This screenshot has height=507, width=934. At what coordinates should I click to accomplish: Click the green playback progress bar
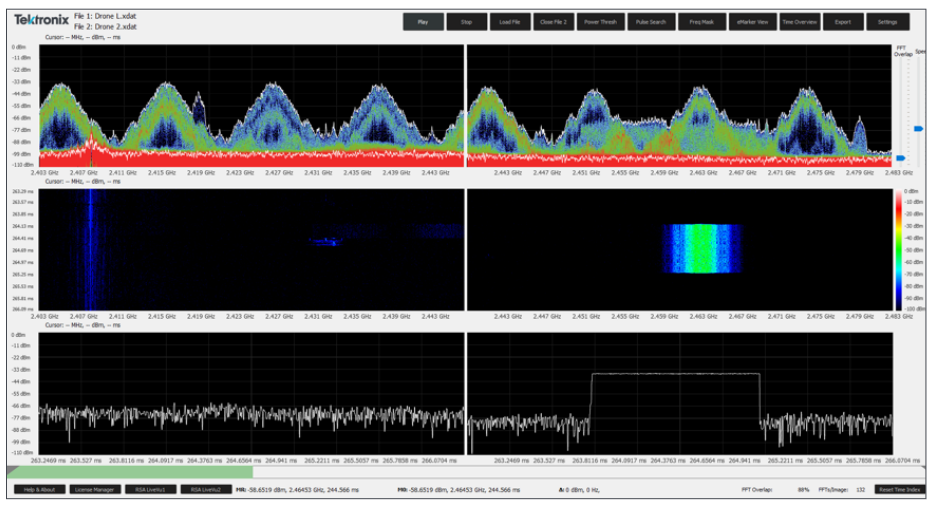coord(129,471)
